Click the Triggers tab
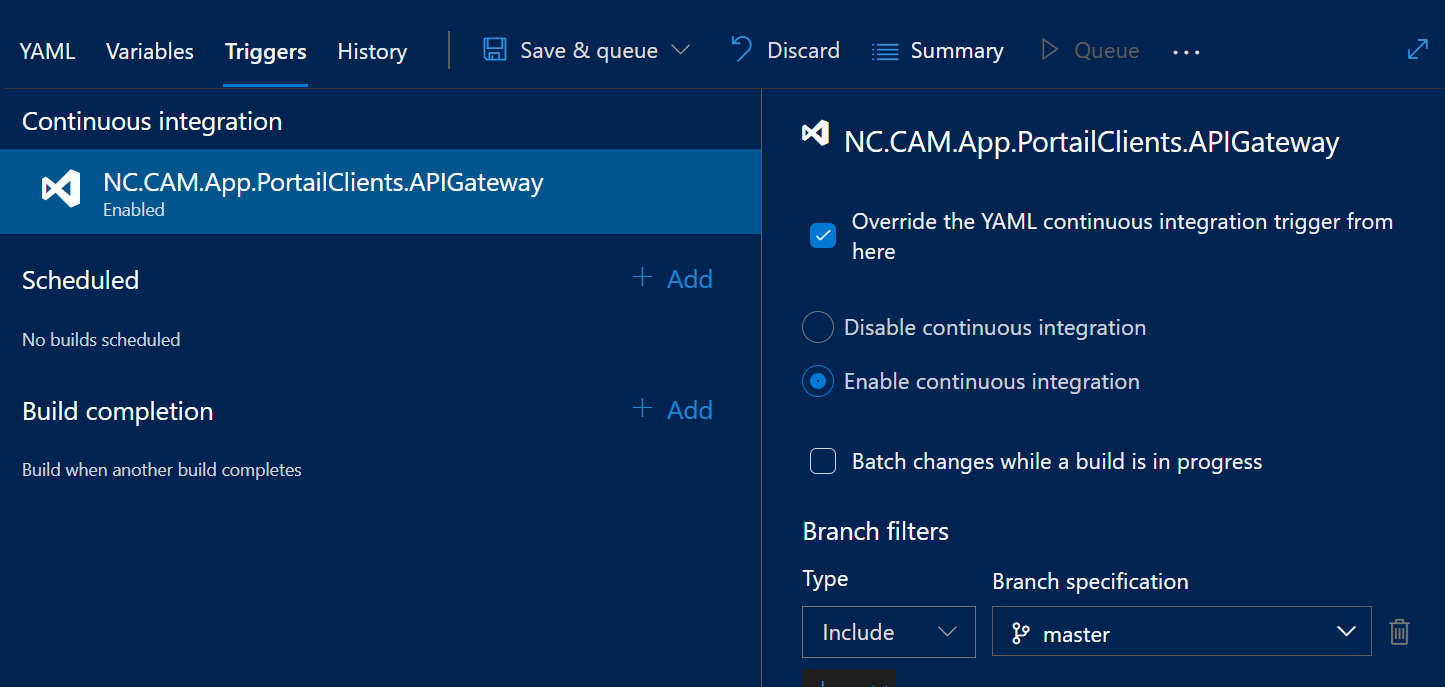The height and width of the screenshot is (687, 1445). pos(266,51)
